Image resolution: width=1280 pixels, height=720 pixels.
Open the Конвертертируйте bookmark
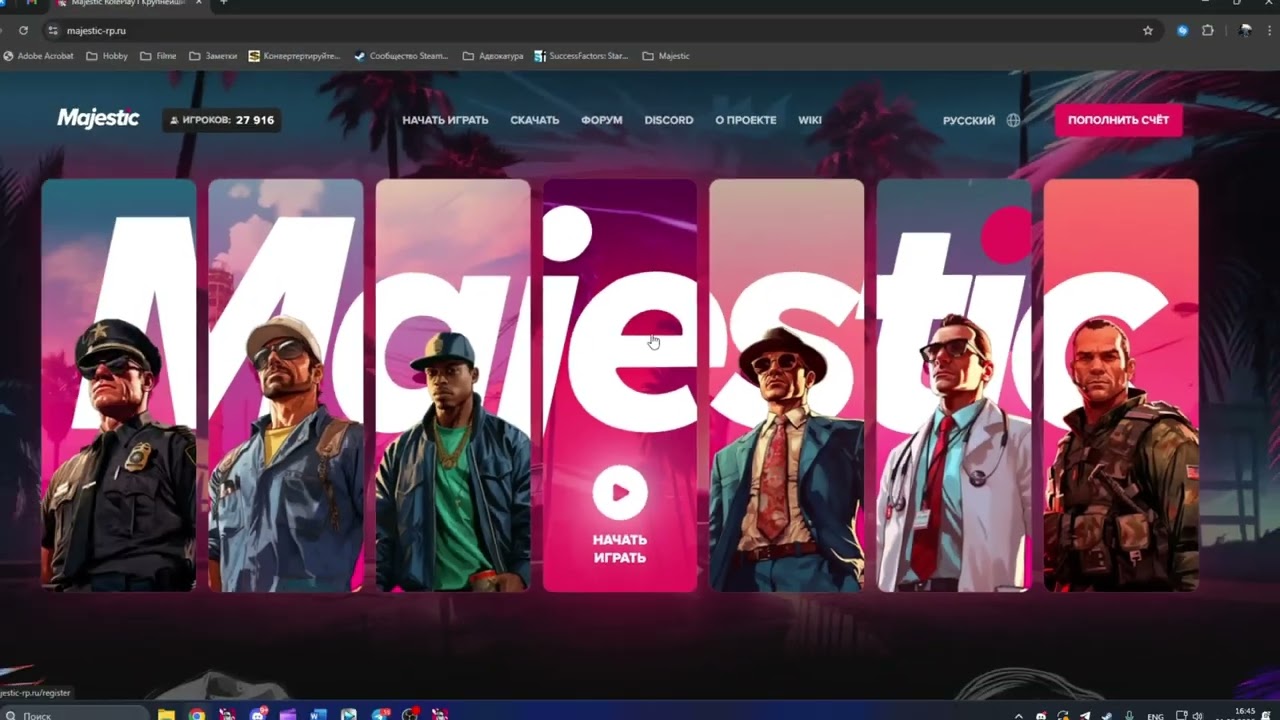pos(295,56)
